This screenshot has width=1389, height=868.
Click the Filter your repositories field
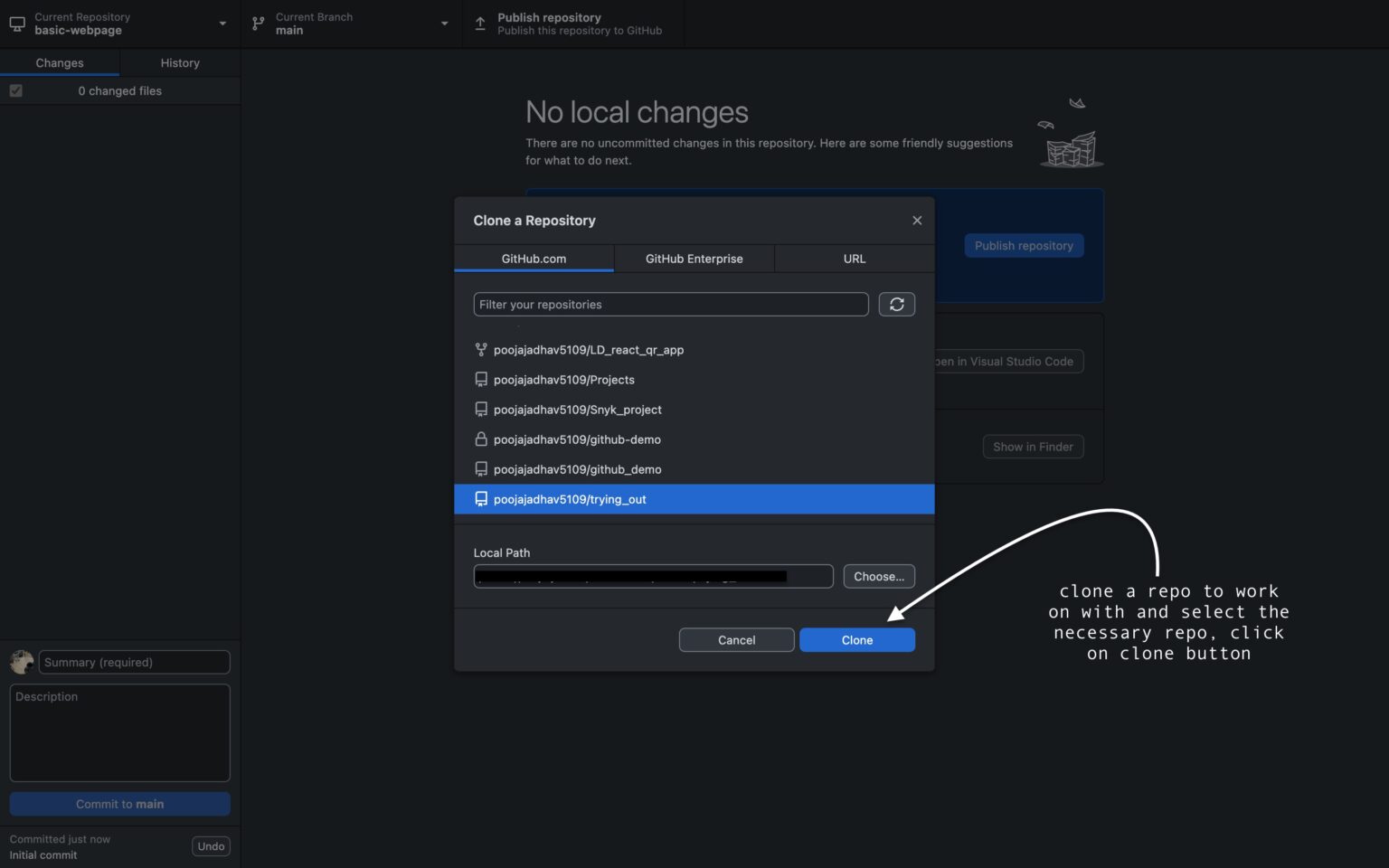point(670,304)
